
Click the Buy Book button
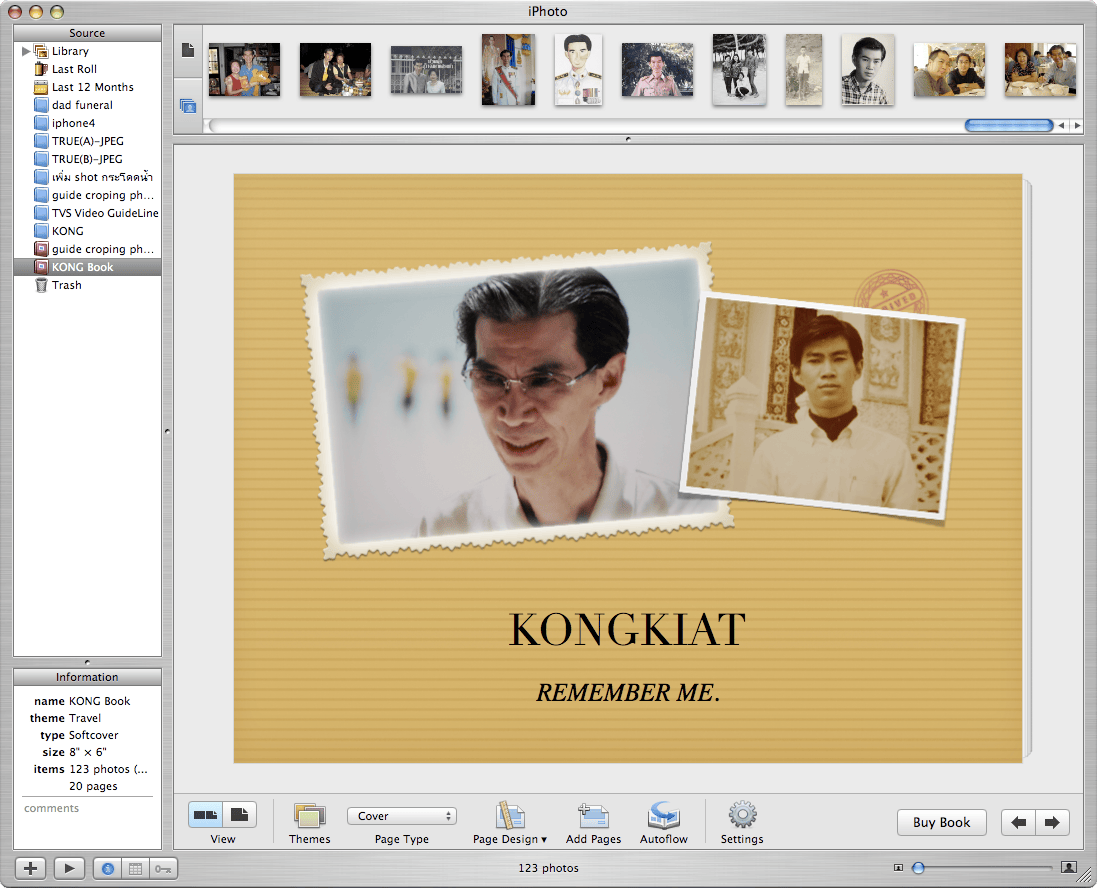point(942,822)
